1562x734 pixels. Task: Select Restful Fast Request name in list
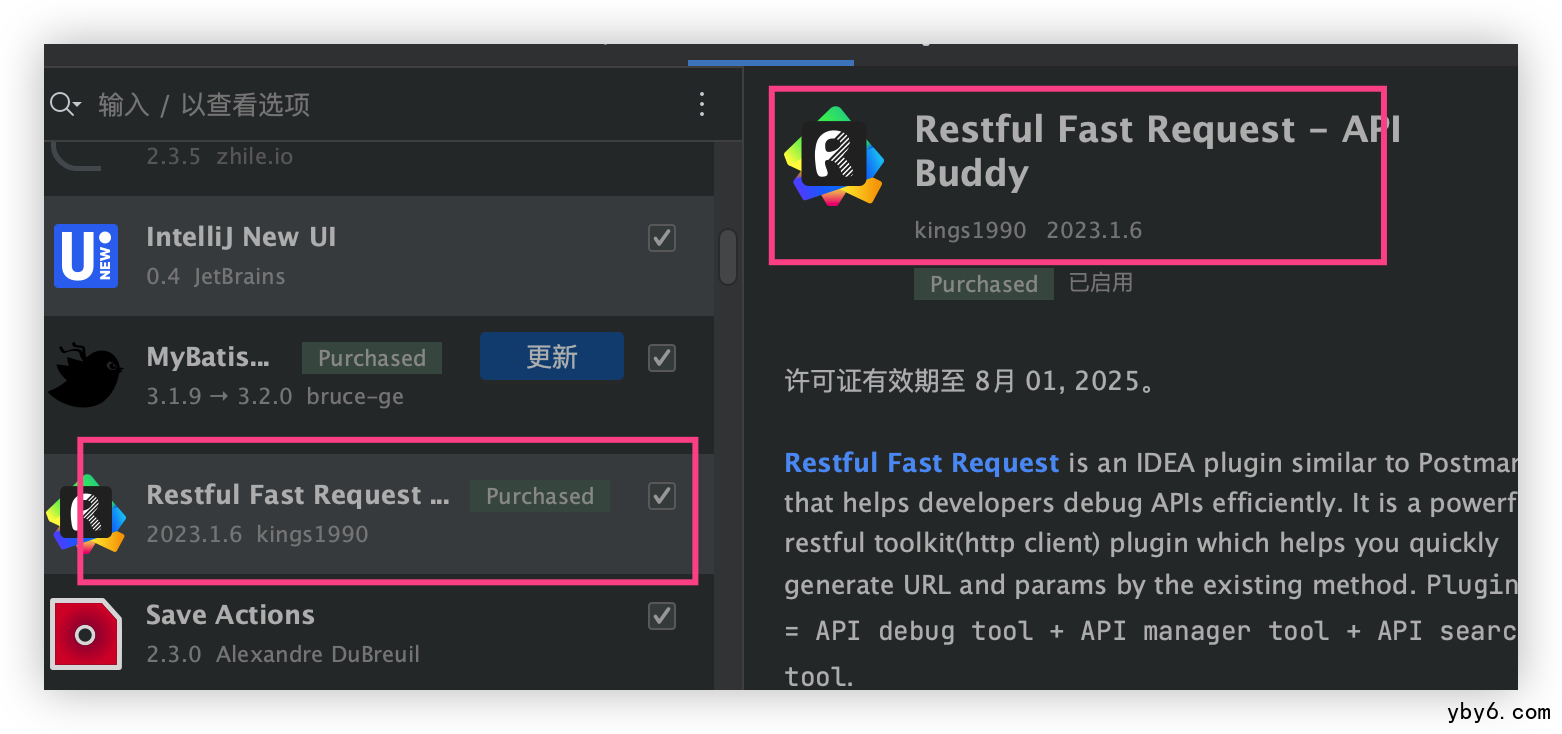298,495
